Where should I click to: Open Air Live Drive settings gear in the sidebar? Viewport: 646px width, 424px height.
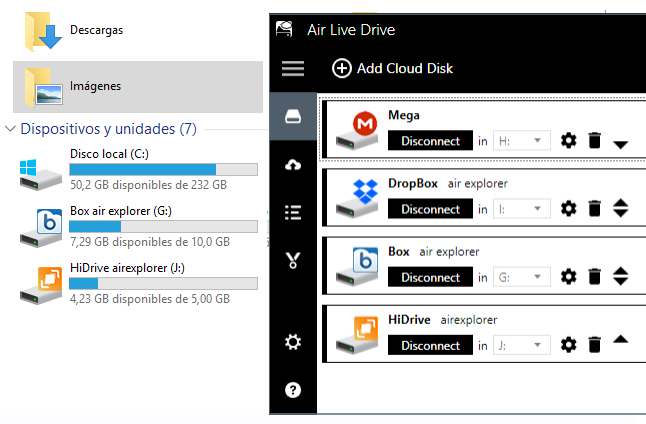[x=293, y=342]
